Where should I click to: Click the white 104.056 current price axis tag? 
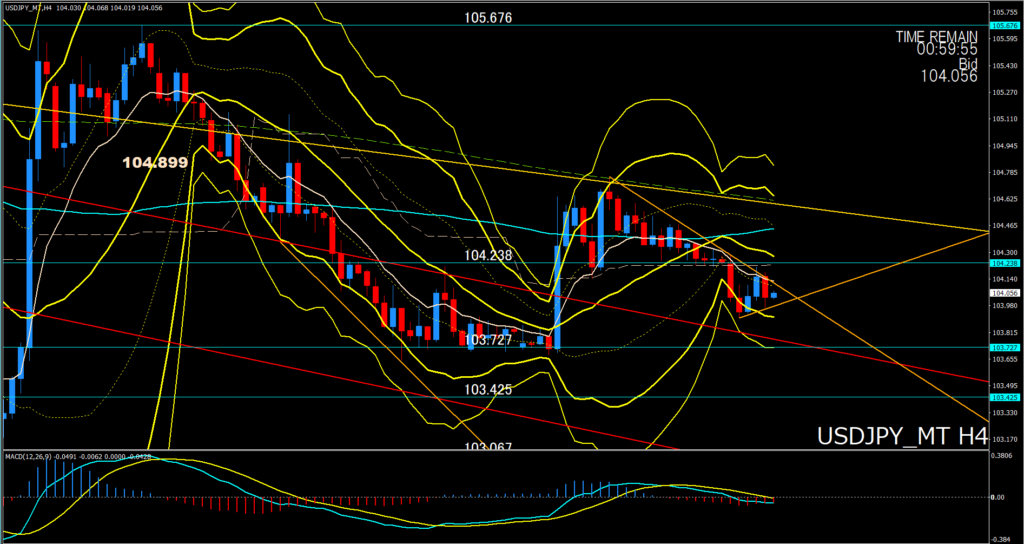click(x=1003, y=293)
